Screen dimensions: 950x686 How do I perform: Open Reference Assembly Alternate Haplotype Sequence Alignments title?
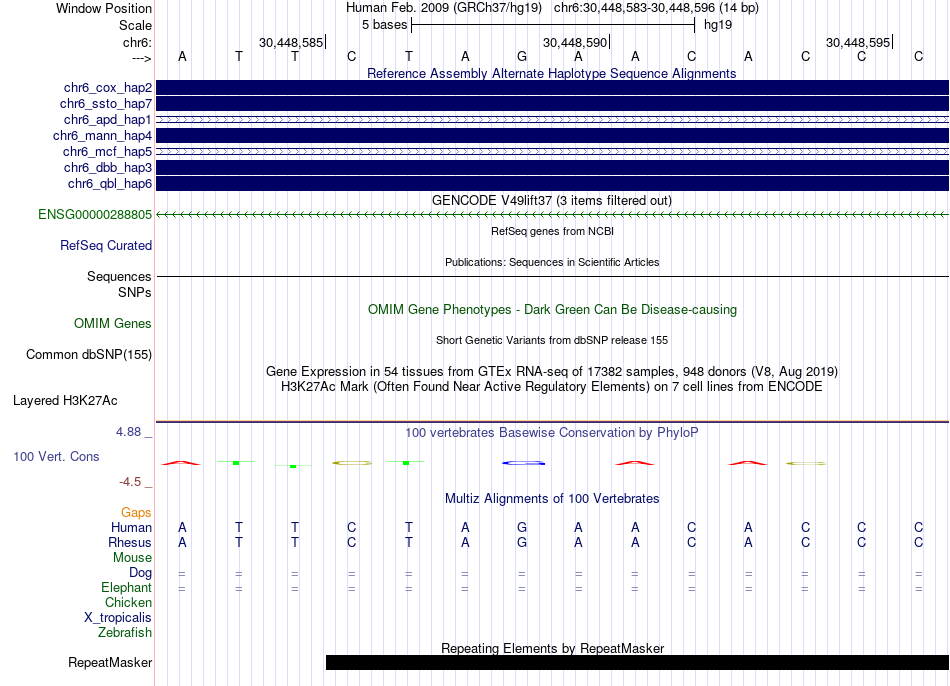[552, 73]
